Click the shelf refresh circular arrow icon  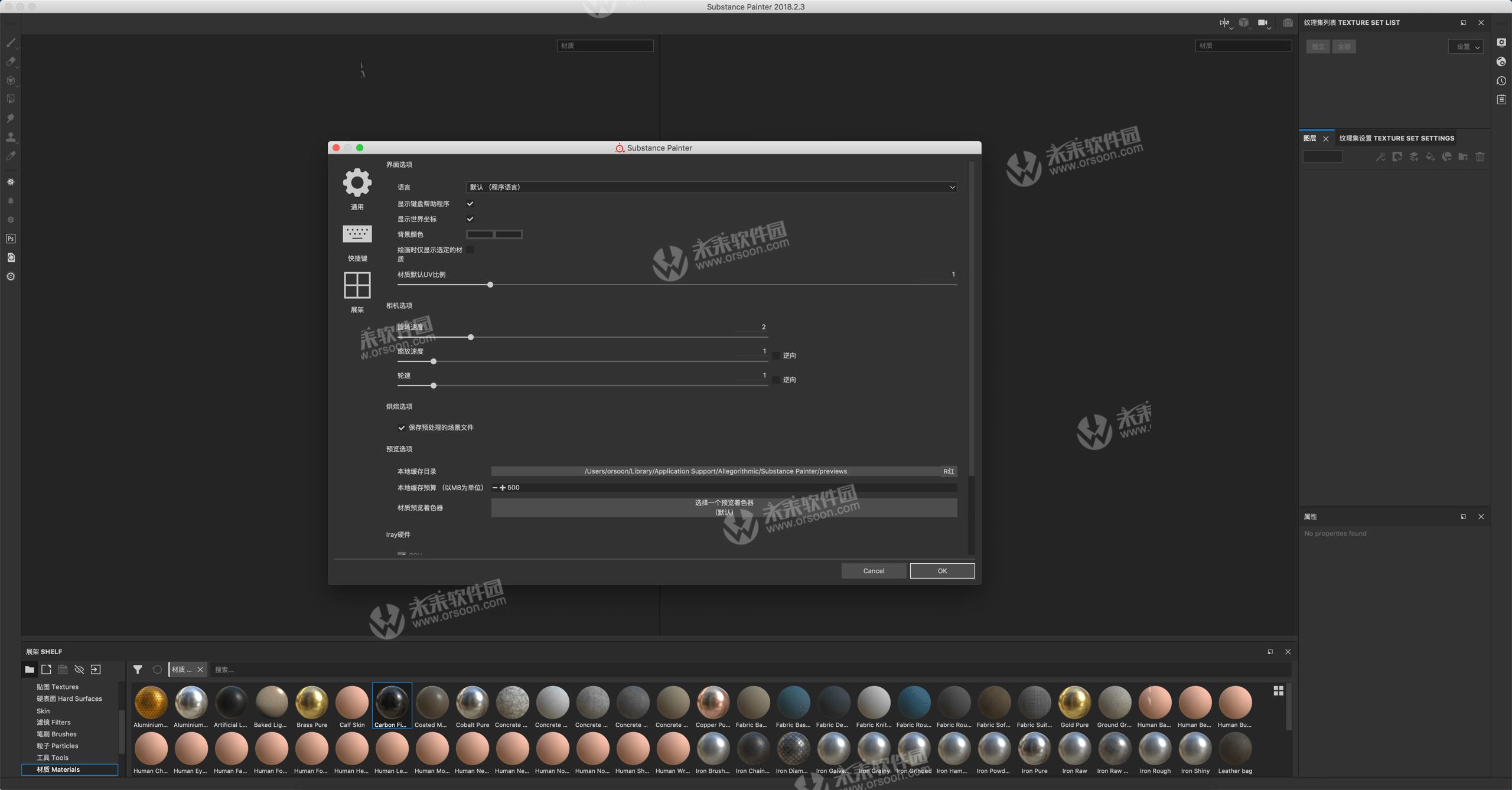157,669
